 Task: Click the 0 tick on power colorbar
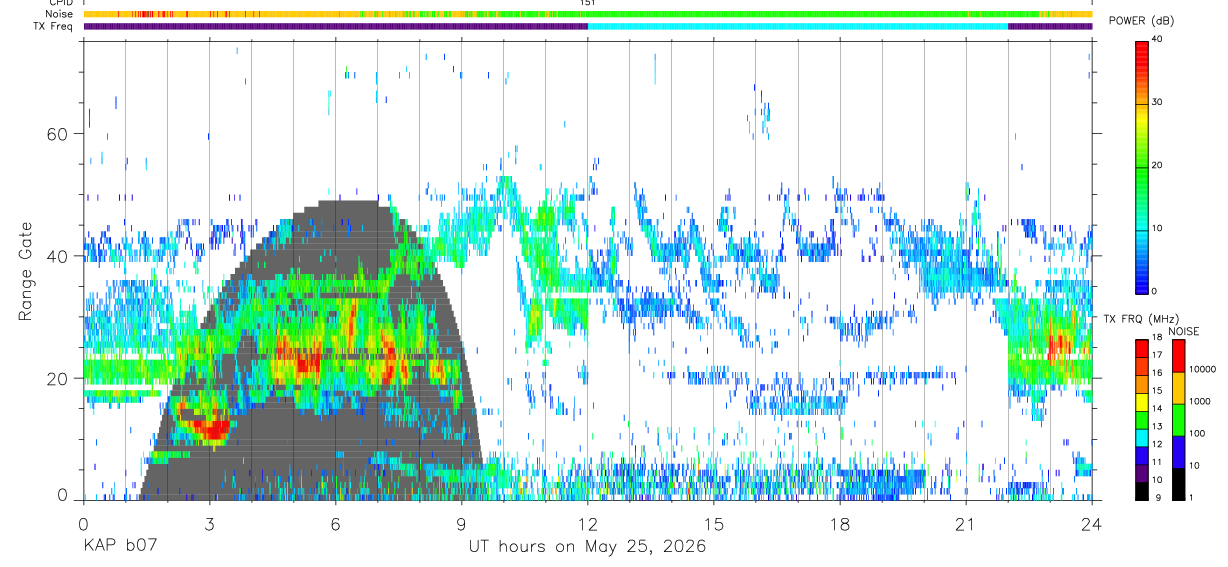point(1155,291)
